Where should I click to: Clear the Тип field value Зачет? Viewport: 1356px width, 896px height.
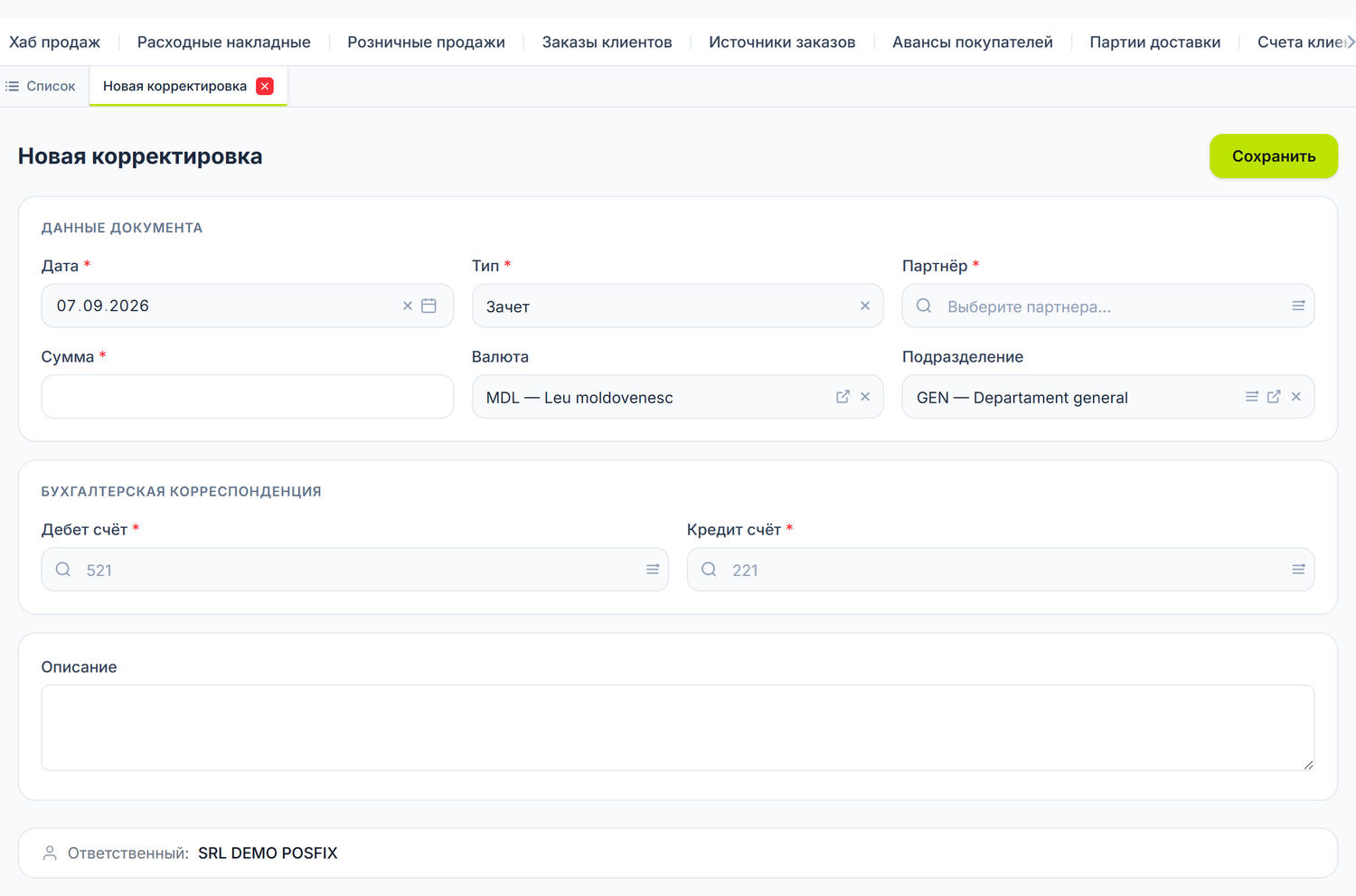pyautogui.click(x=865, y=306)
